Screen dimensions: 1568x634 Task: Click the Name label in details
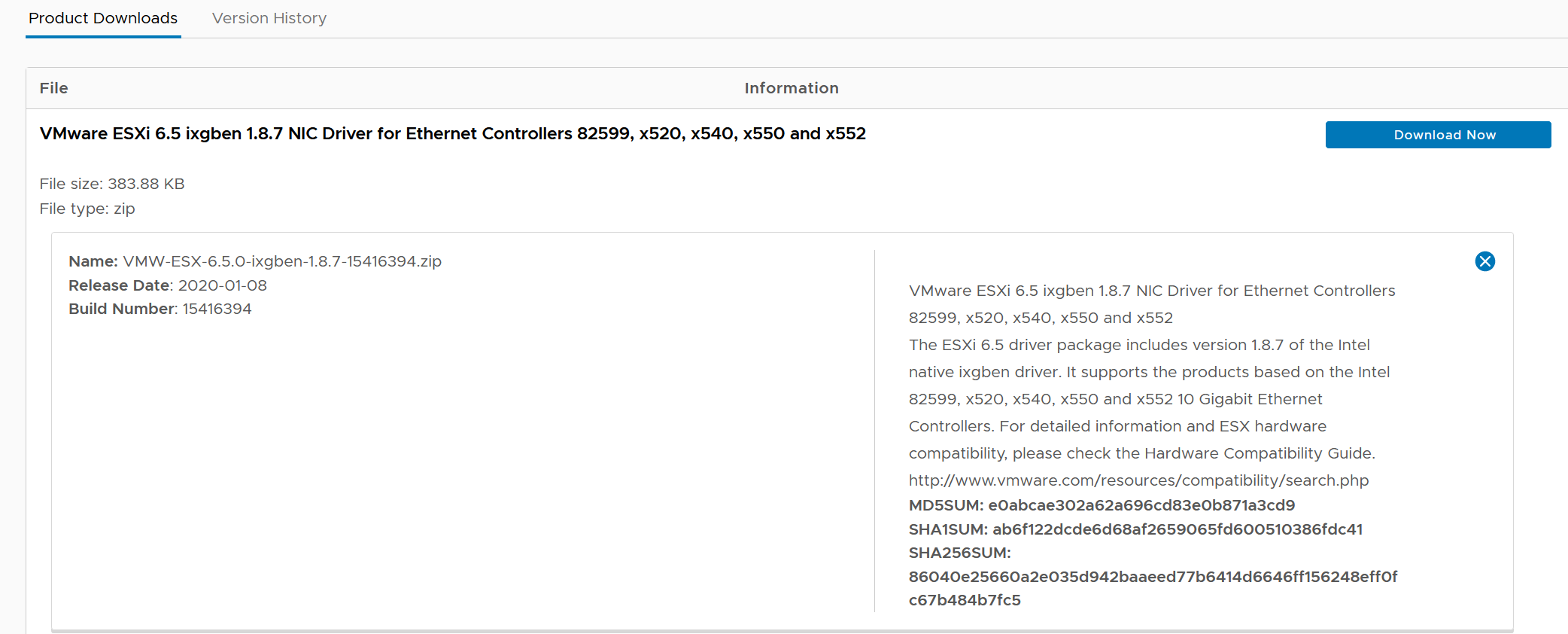pyautogui.click(x=93, y=261)
